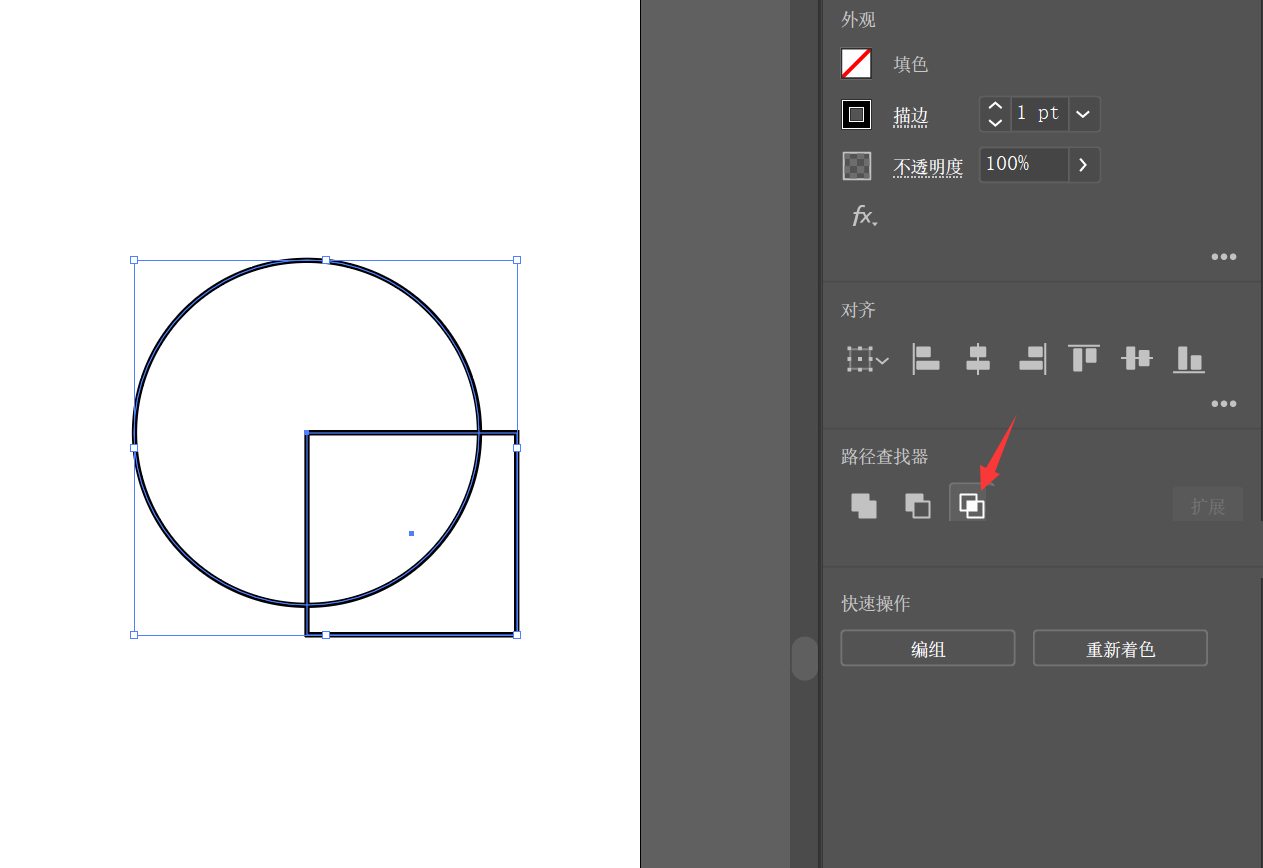Click the stroke color swatch (描边)
This screenshot has height=868, width=1263.
[x=856, y=114]
